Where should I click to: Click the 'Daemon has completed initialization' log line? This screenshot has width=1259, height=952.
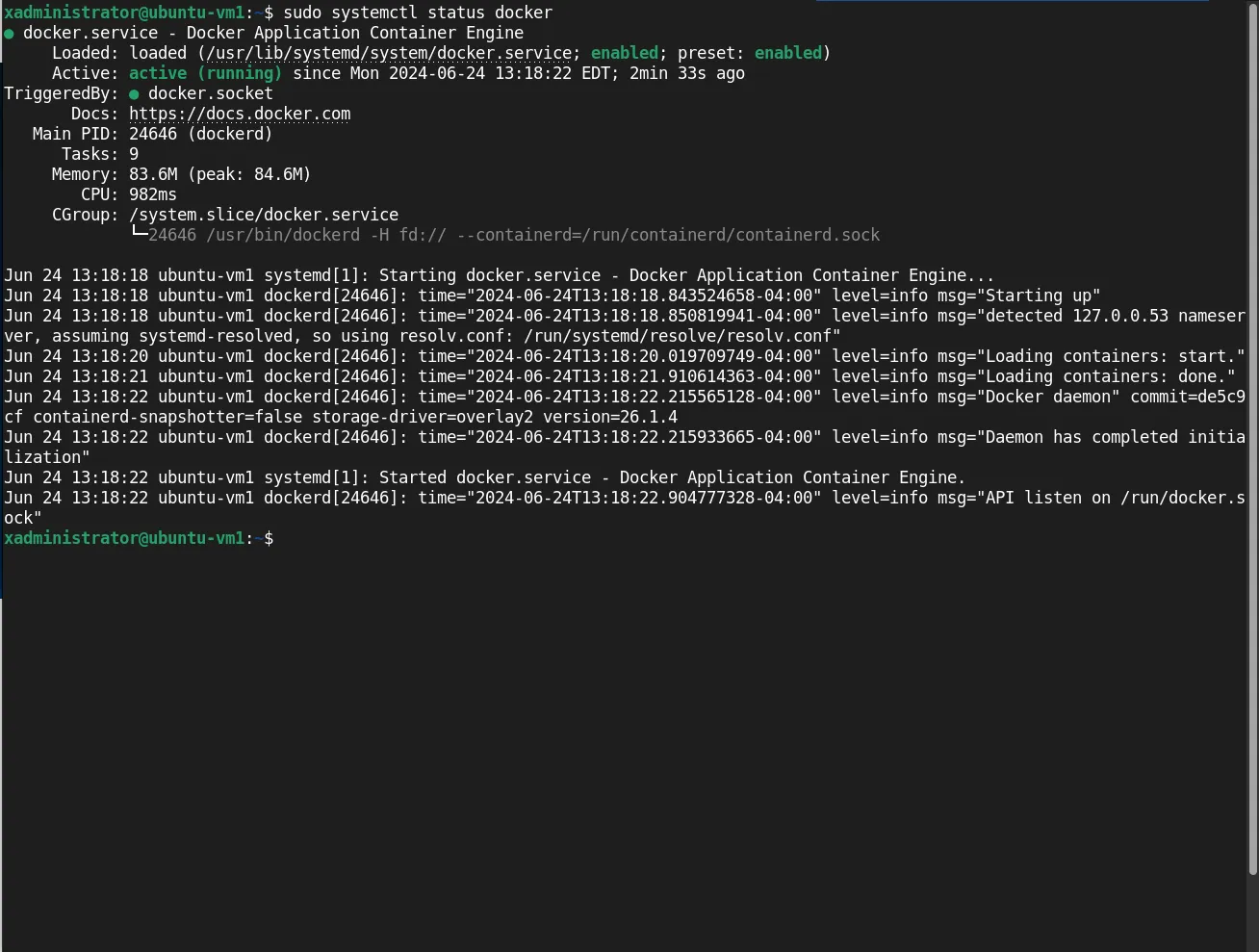coord(625,447)
